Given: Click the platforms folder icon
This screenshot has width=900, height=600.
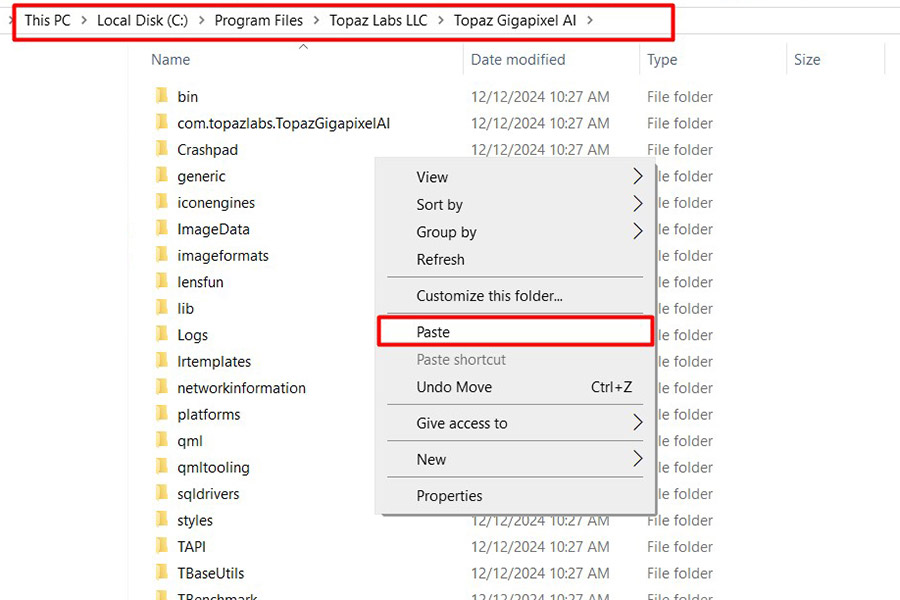Looking at the screenshot, I should pyautogui.click(x=162, y=413).
